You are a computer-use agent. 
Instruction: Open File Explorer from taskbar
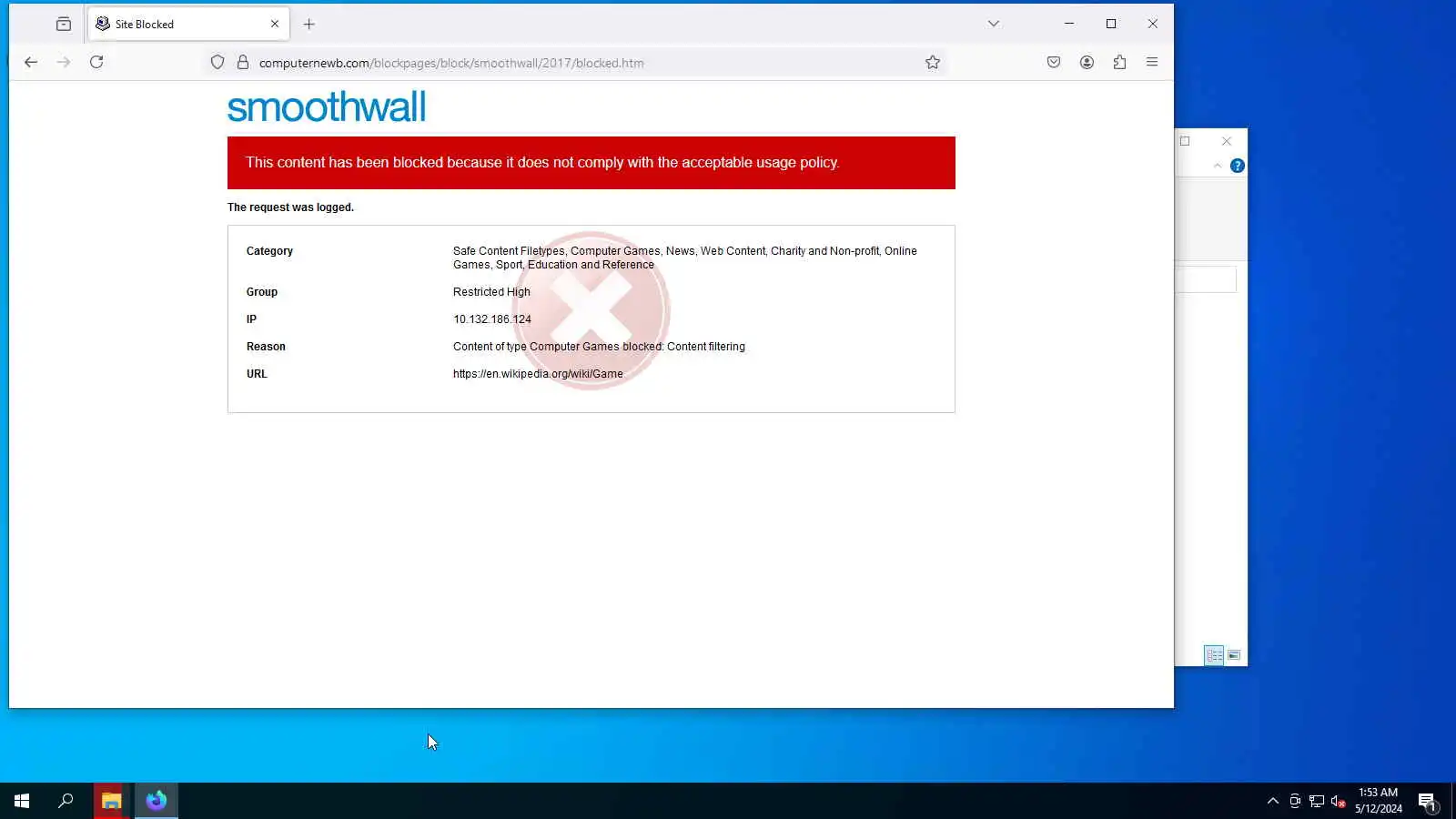click(111, 801)
